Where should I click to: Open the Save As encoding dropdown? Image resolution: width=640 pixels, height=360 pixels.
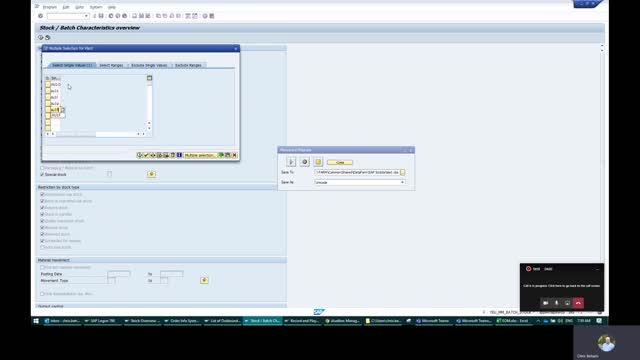[x=402, y=182]
